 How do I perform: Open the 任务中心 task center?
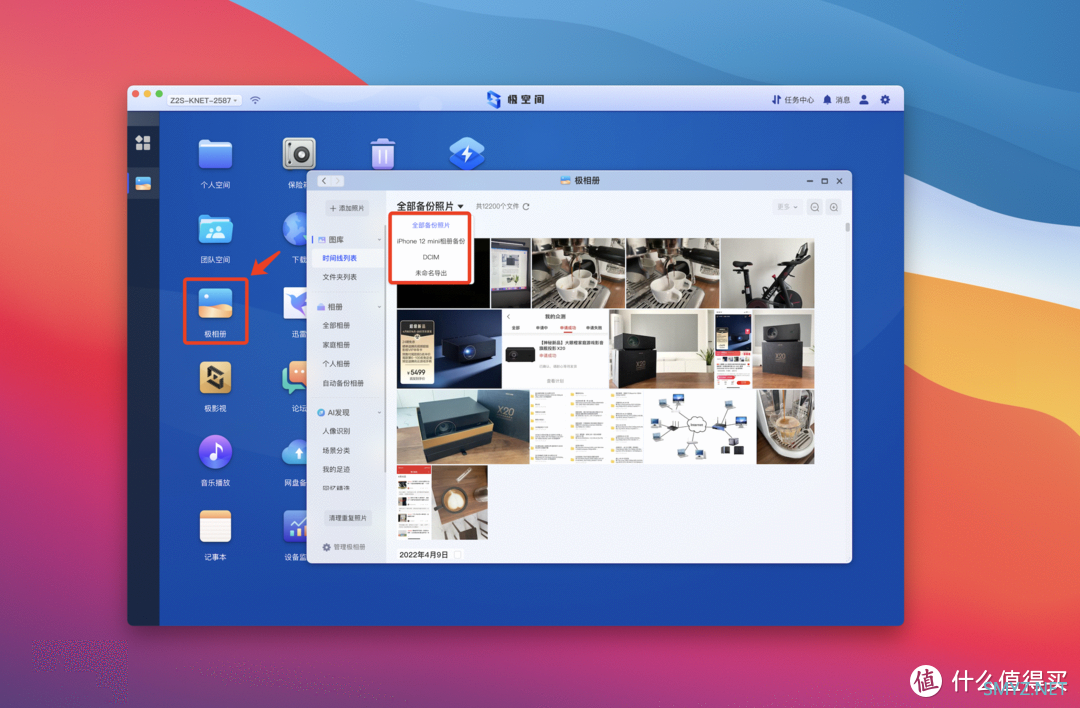pyautogui.click(x=792, y=100)
